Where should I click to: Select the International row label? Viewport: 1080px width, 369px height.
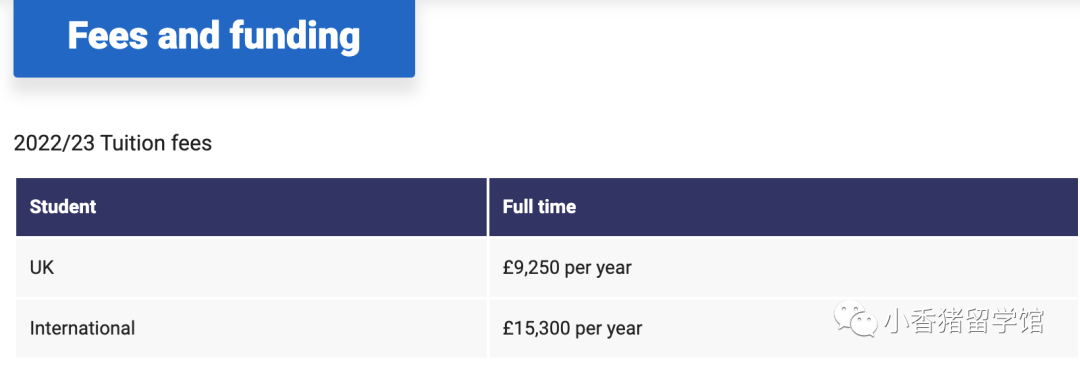click(x=82, y=328)
